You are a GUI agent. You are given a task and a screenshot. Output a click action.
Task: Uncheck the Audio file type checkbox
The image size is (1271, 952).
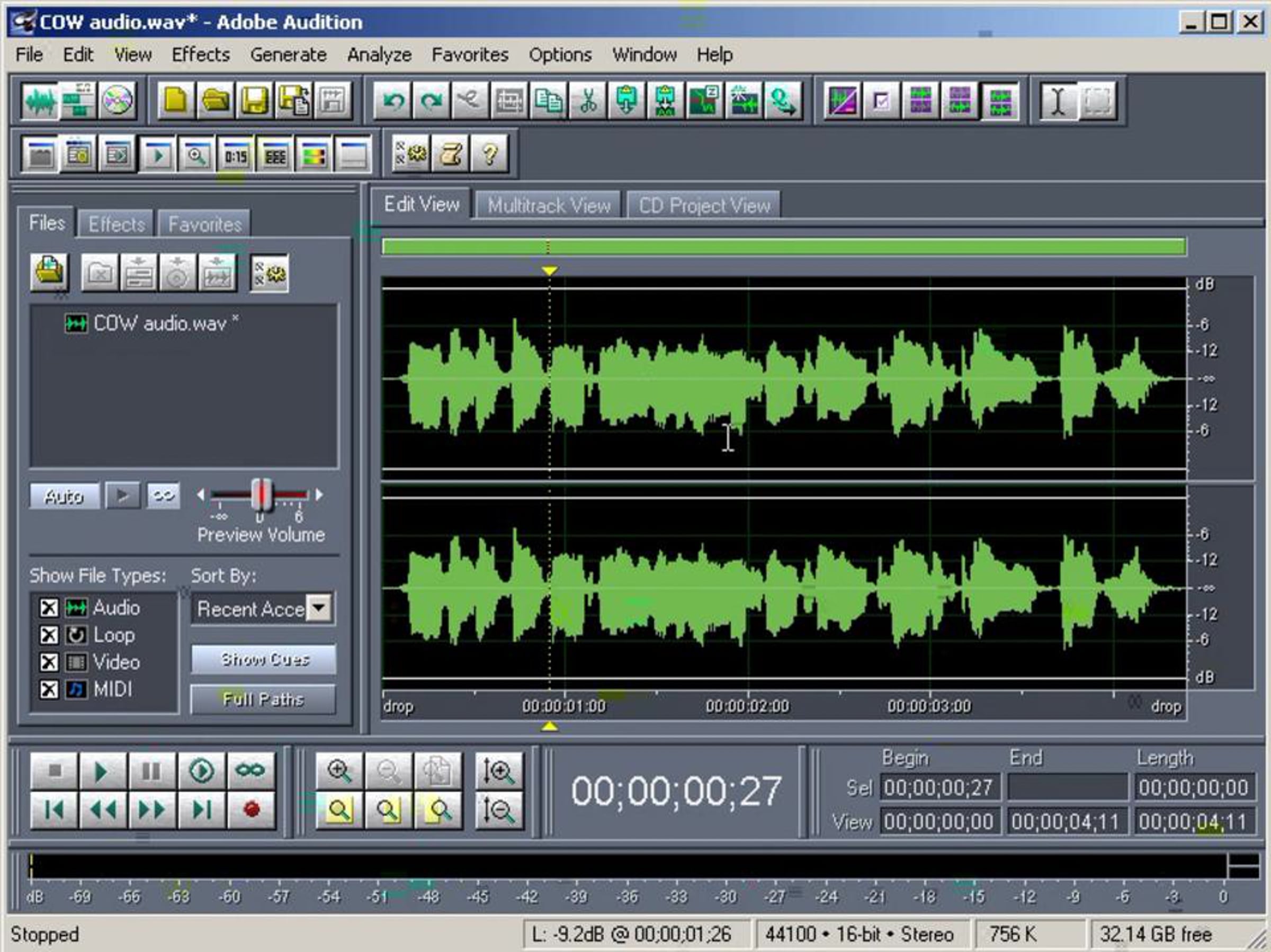pyautogui.click(x=49, y=607)
